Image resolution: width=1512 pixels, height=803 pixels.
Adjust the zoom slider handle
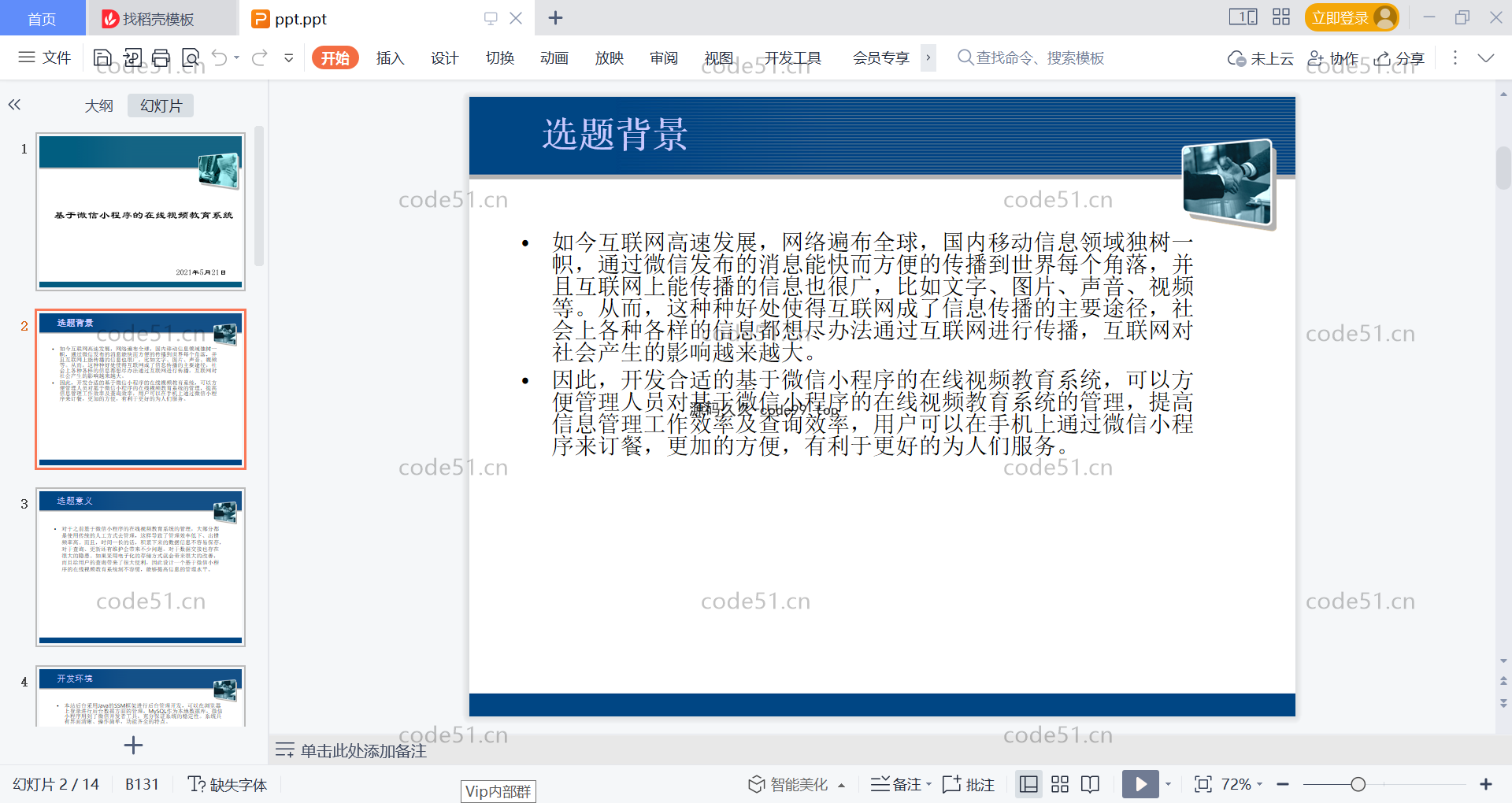[1358, 784]
